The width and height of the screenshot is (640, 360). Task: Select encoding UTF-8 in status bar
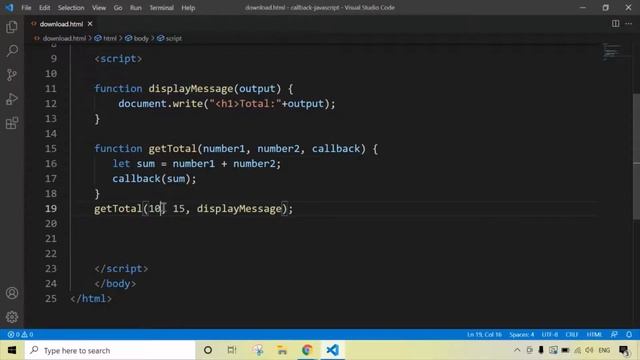(549, 334)
